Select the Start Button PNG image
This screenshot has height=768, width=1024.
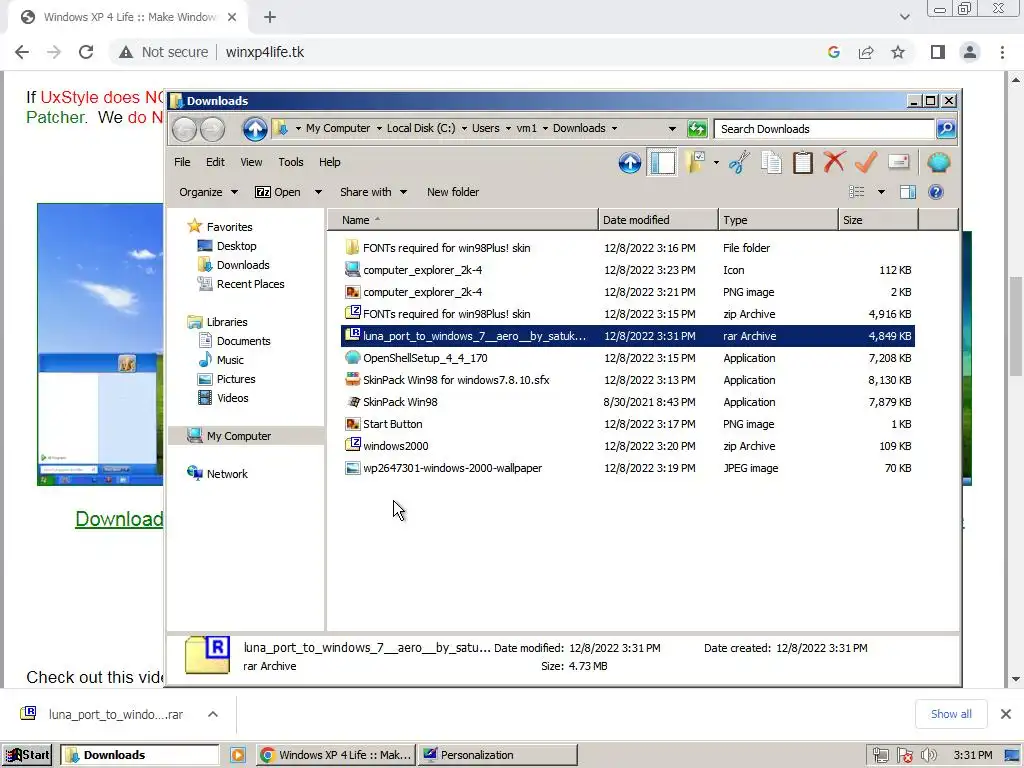pyautogui.click(x=628, y=424)
